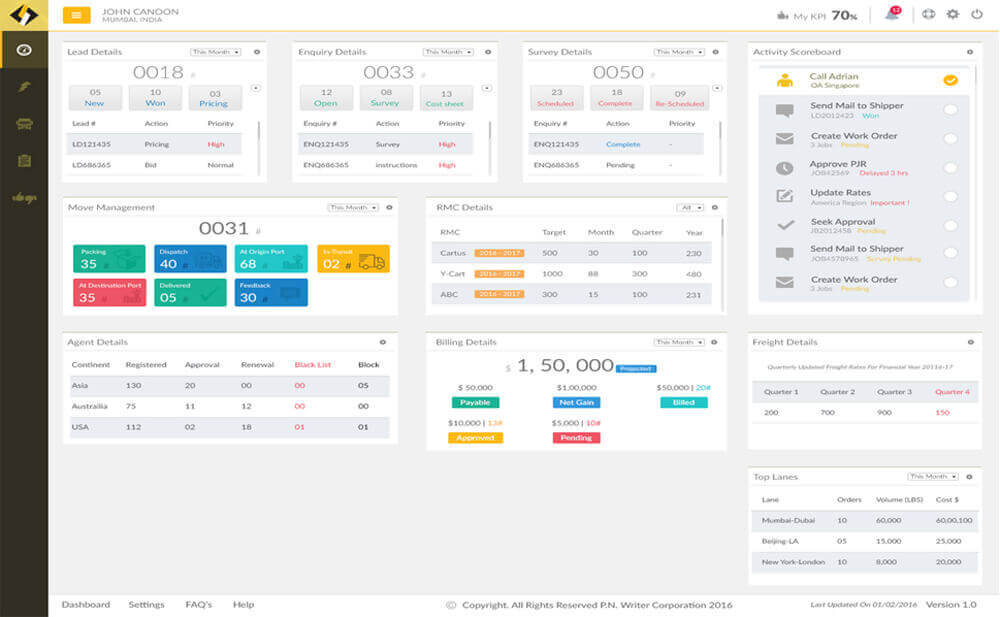Open the notifications bell icon

(892, 14)
